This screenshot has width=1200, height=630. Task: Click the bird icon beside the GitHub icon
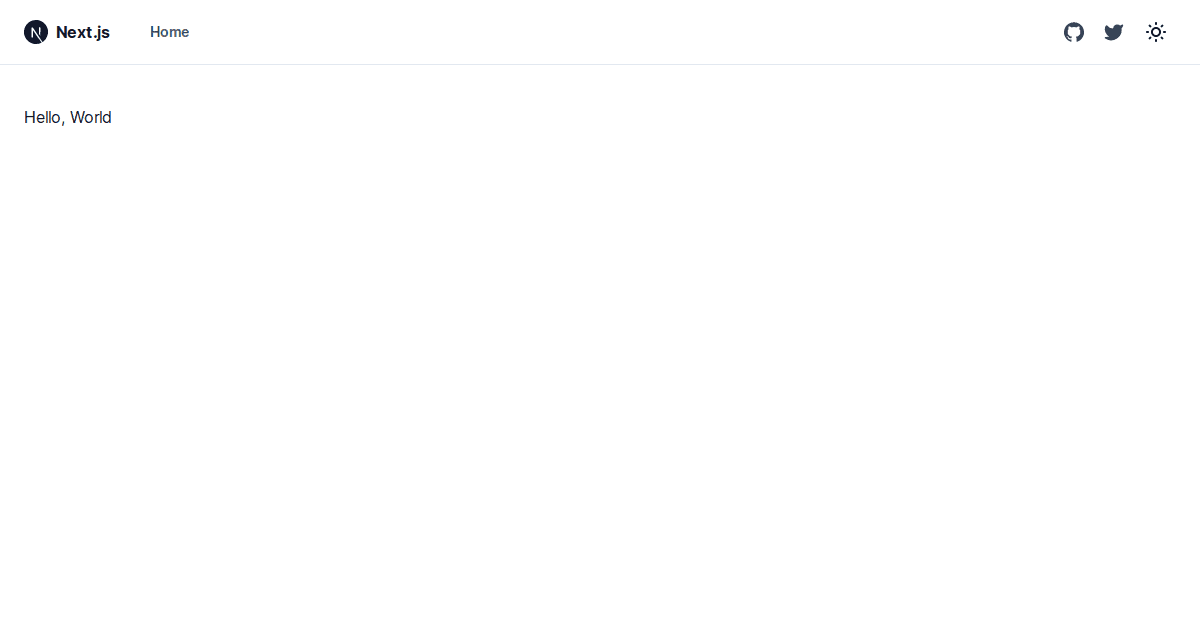click(x=1114, y=32)
